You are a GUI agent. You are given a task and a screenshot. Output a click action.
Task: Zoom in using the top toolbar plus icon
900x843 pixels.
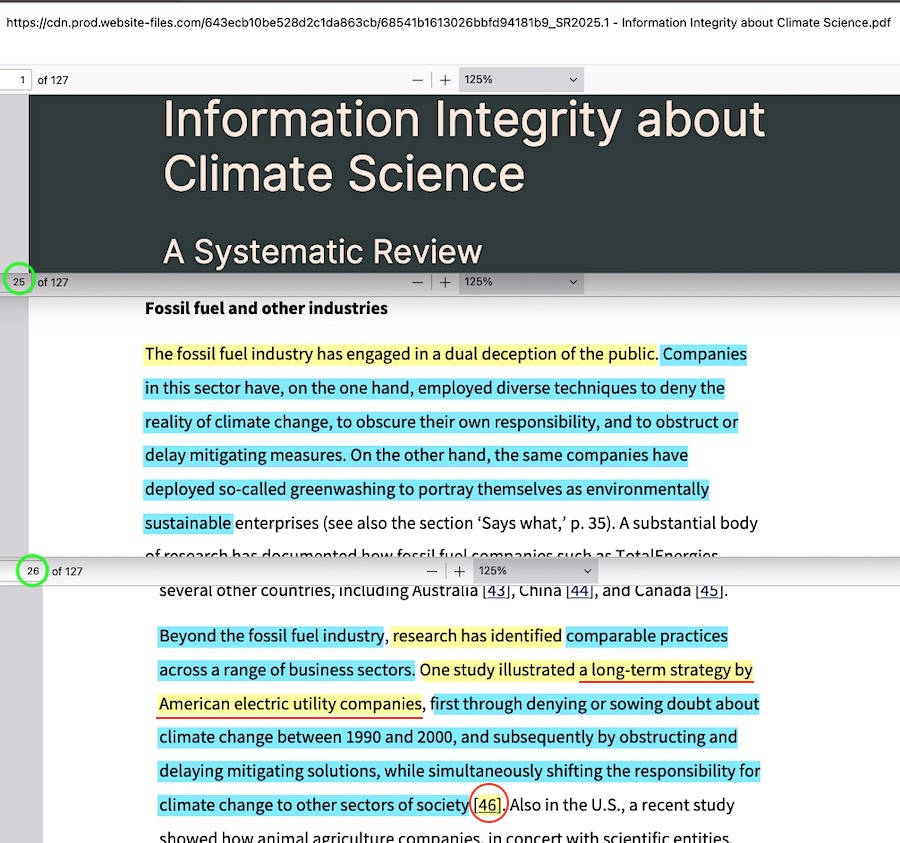(445, 80)
